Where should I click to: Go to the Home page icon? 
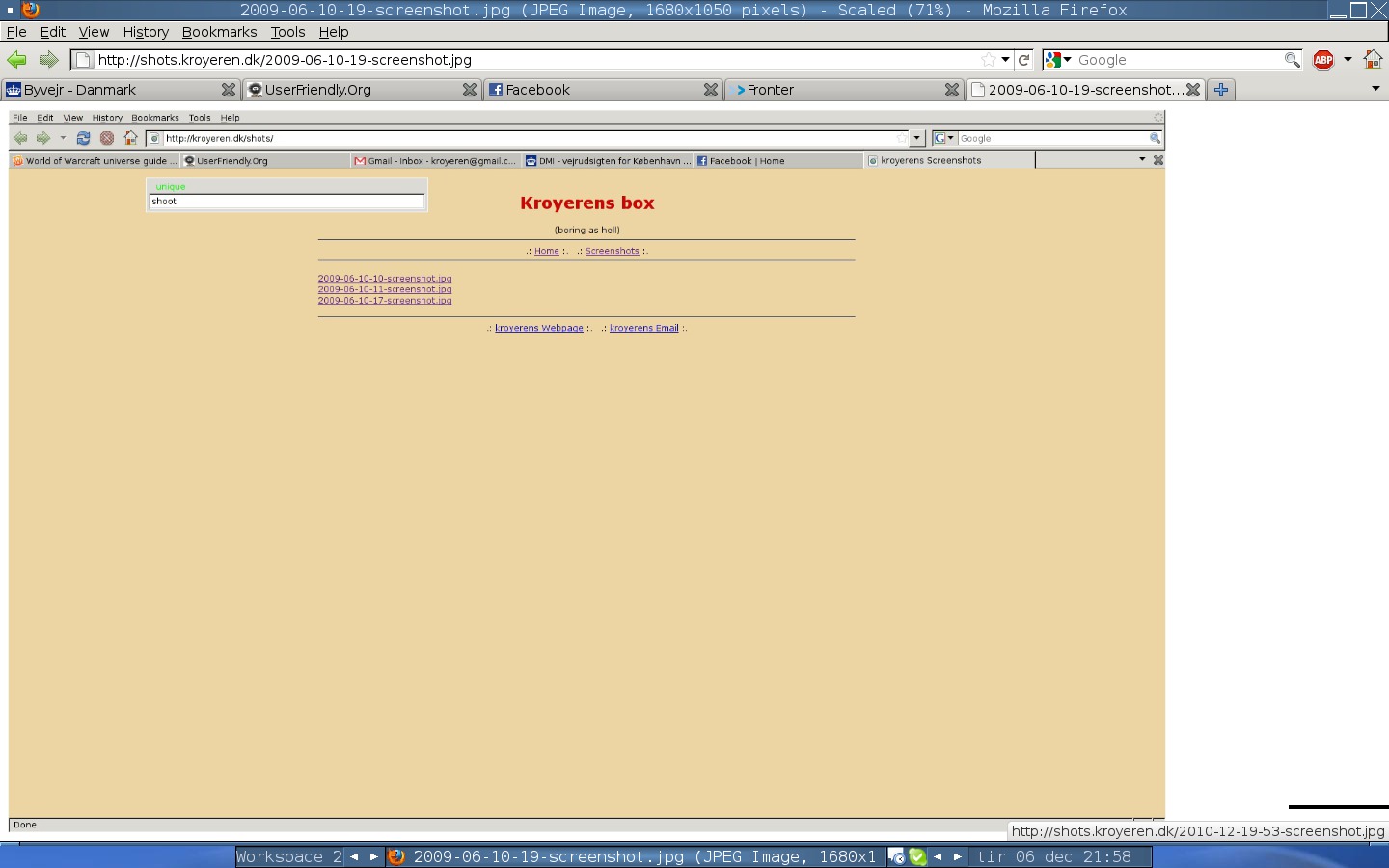coord(1373,60)
